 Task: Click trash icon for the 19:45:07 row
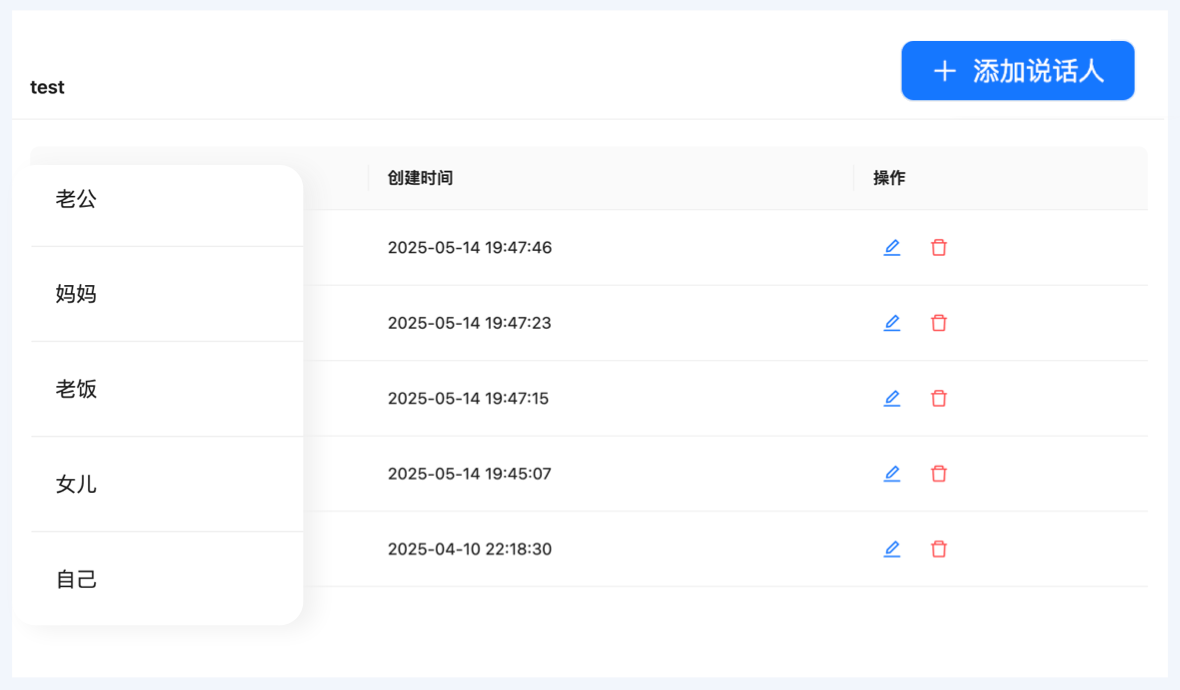(x=939, y=474)
